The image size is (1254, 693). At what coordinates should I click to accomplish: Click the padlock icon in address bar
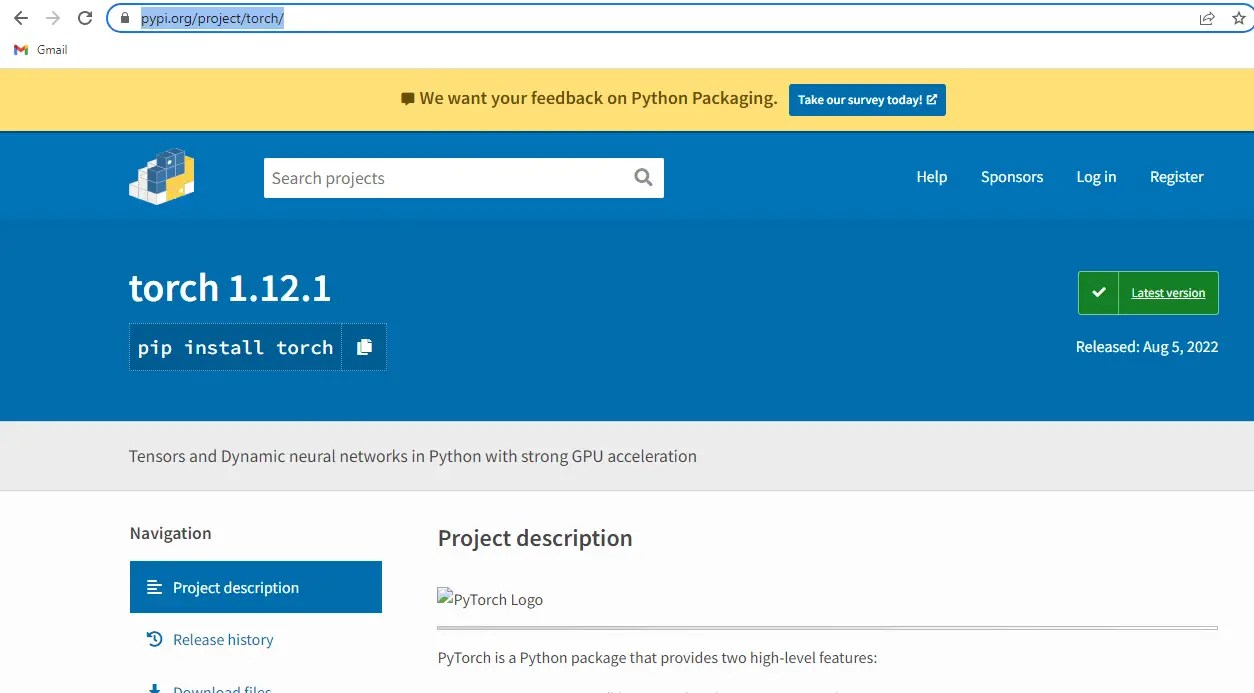point(123,17)
